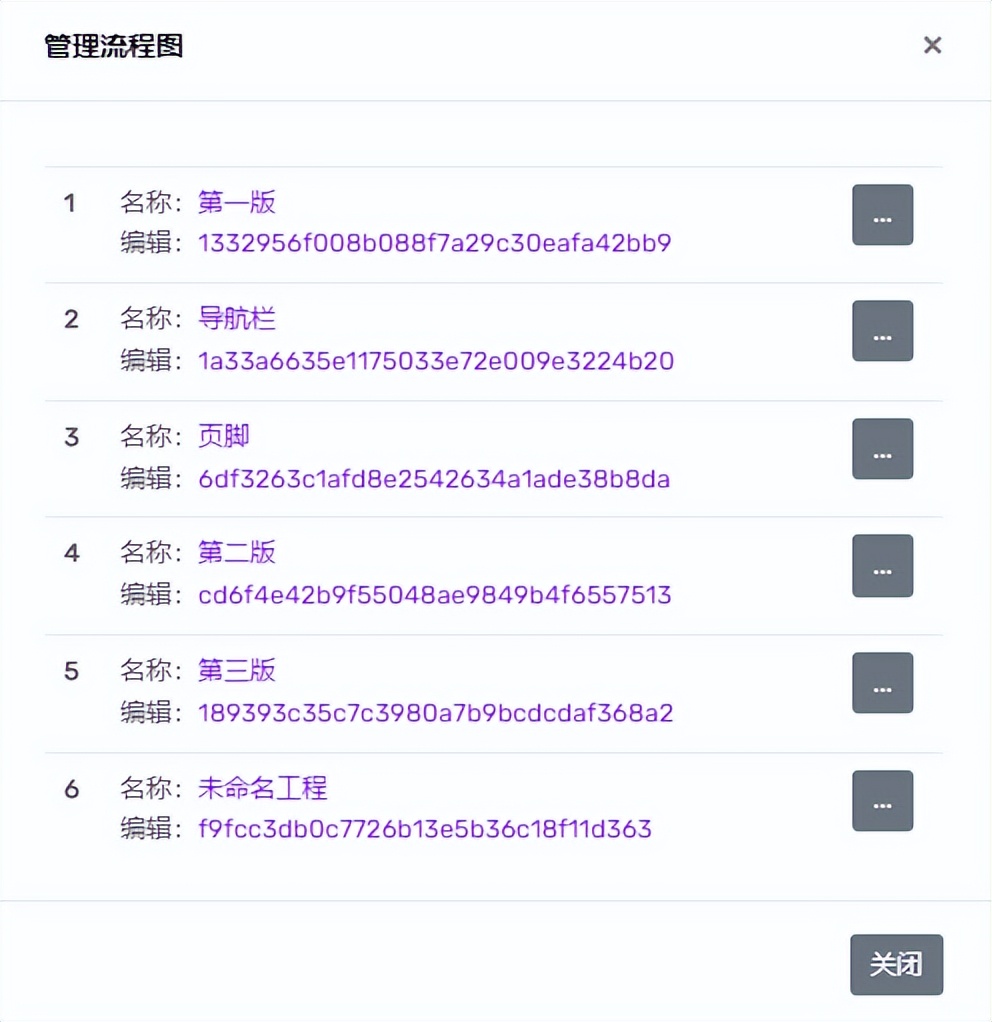Click the 管理流程图 dialog title

(x=115, y=44)
